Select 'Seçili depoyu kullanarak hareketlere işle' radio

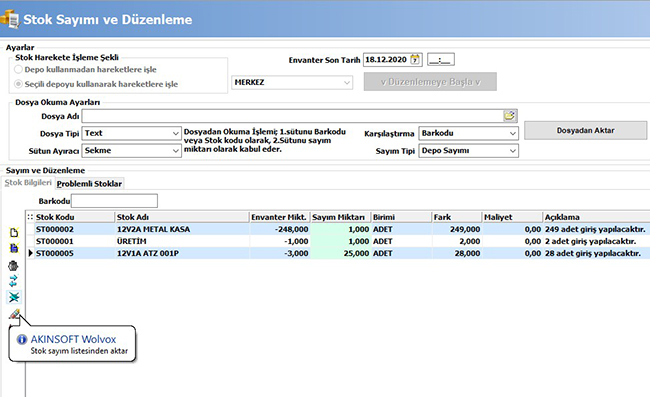(x=18, y=84)
